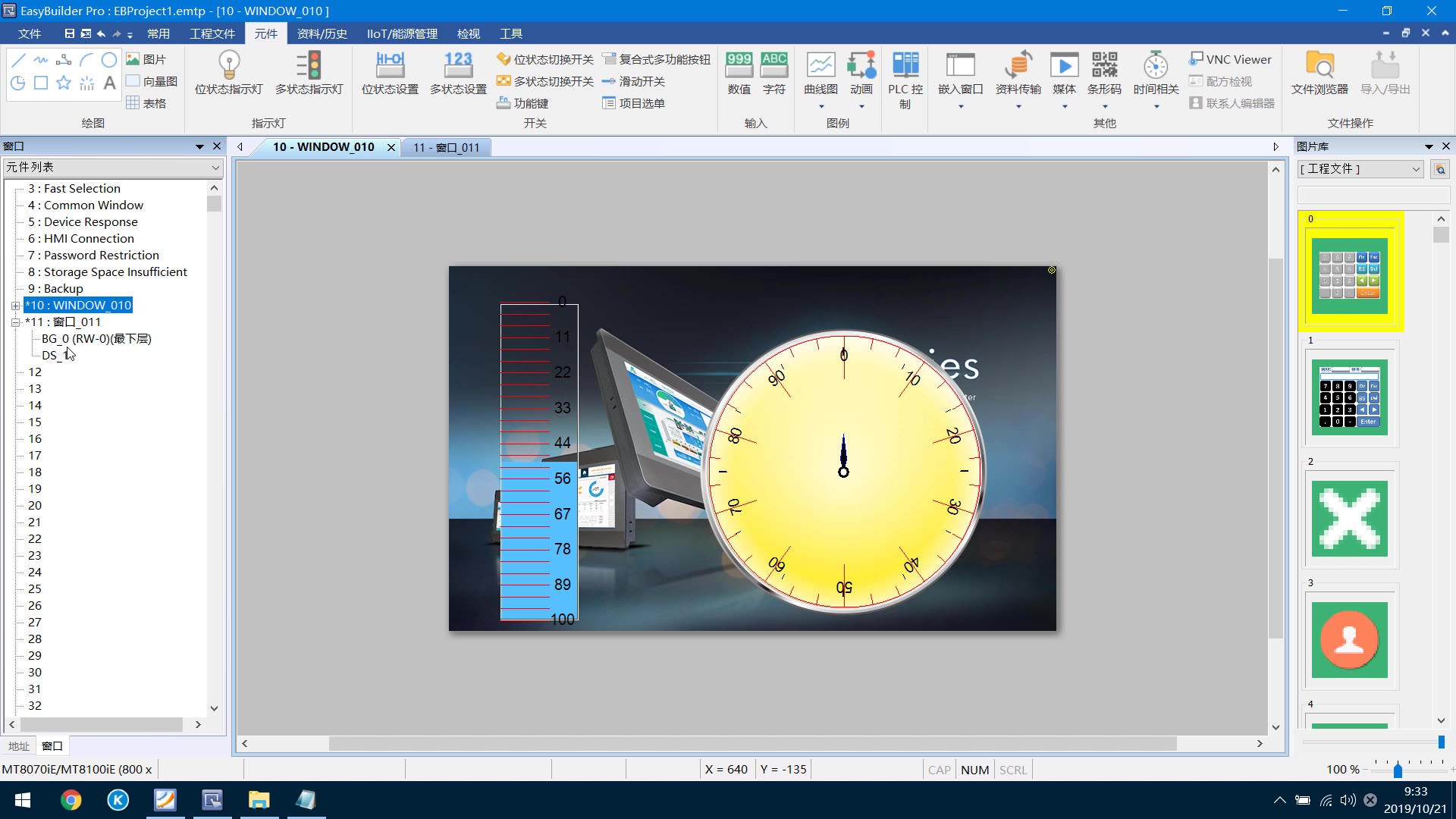The height and width of the screenshot is (819, 1456).
Task: Open the 资料/历史 ribbon tab
Action: (x=322, y=33)
